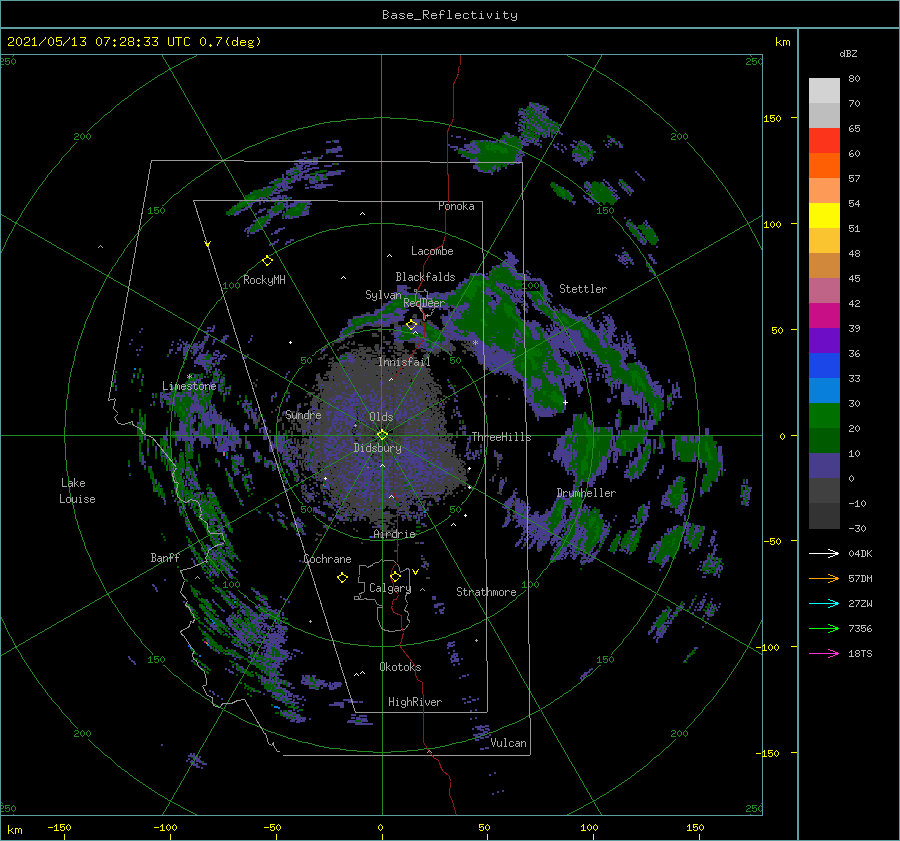Select the slate purple 10-0 dBZ swatch
The height and width of the screenshot is (841, 900).
tap(824, 465)
